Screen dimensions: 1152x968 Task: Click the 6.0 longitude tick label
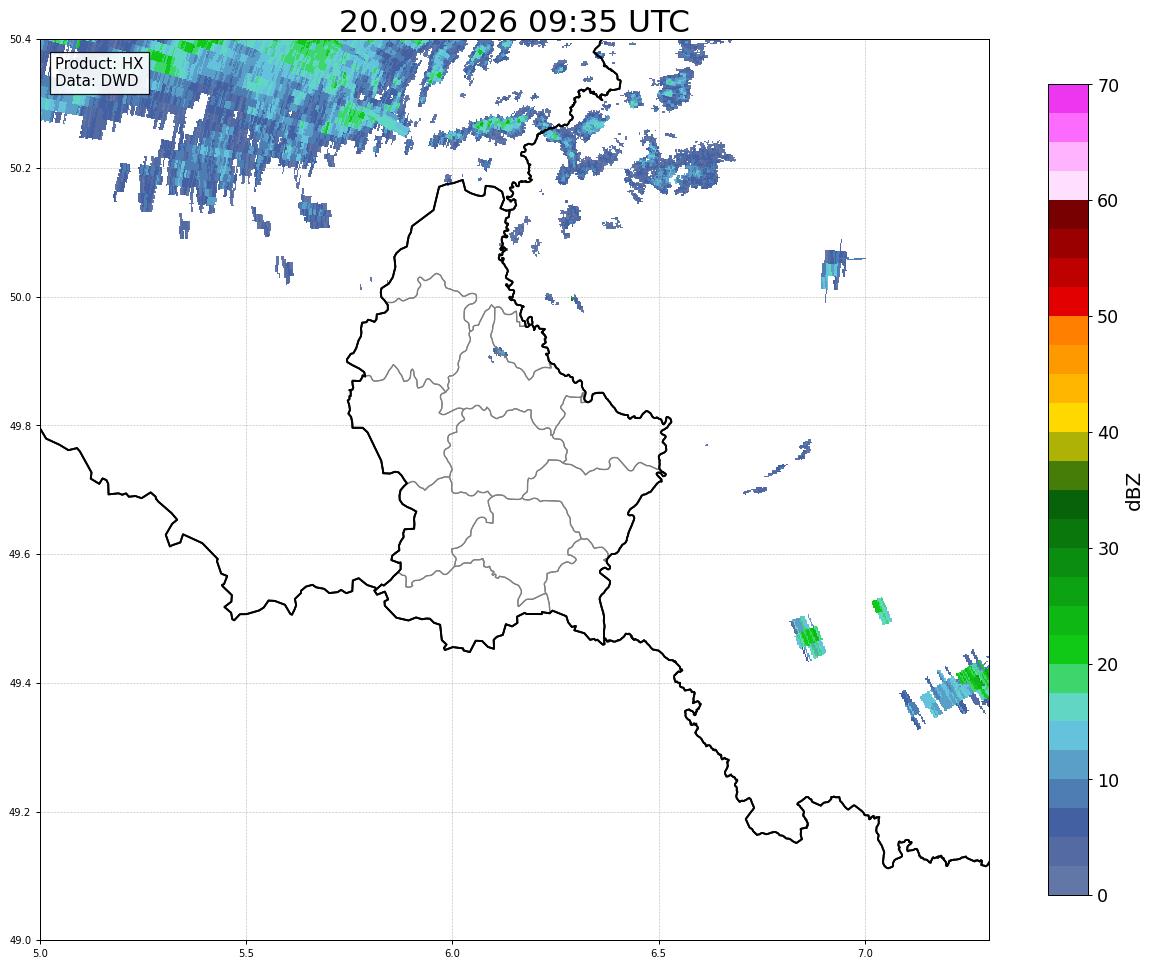pyautogui.click(x=453, y=953)
